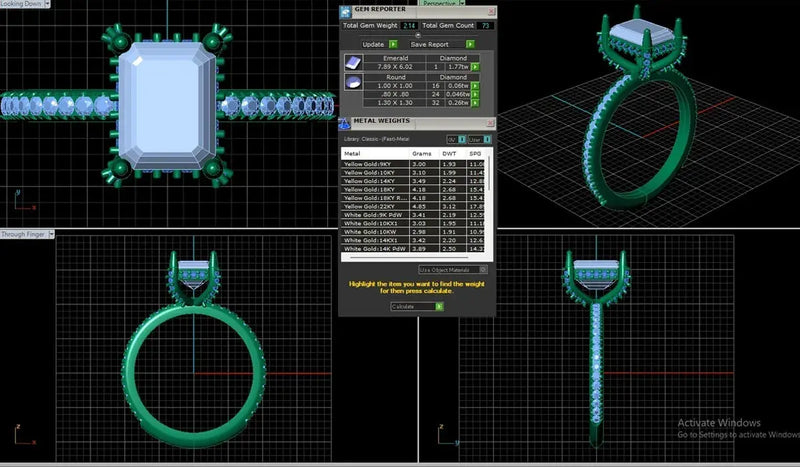Image resolution: width=800 pixels, height=467 pixels.
Task: Select the Yellow Gold:10KY row
Action: [413, 173]
